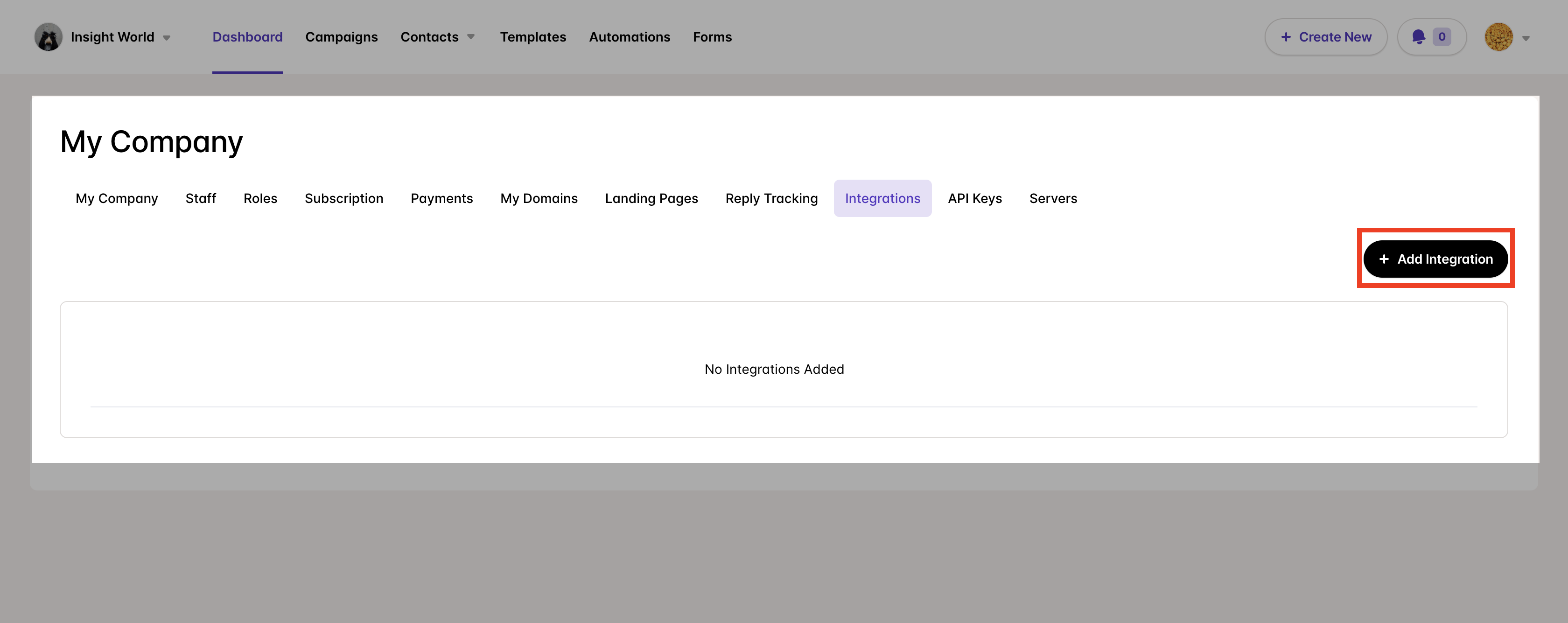Navigate to Automations

point(630,37)
